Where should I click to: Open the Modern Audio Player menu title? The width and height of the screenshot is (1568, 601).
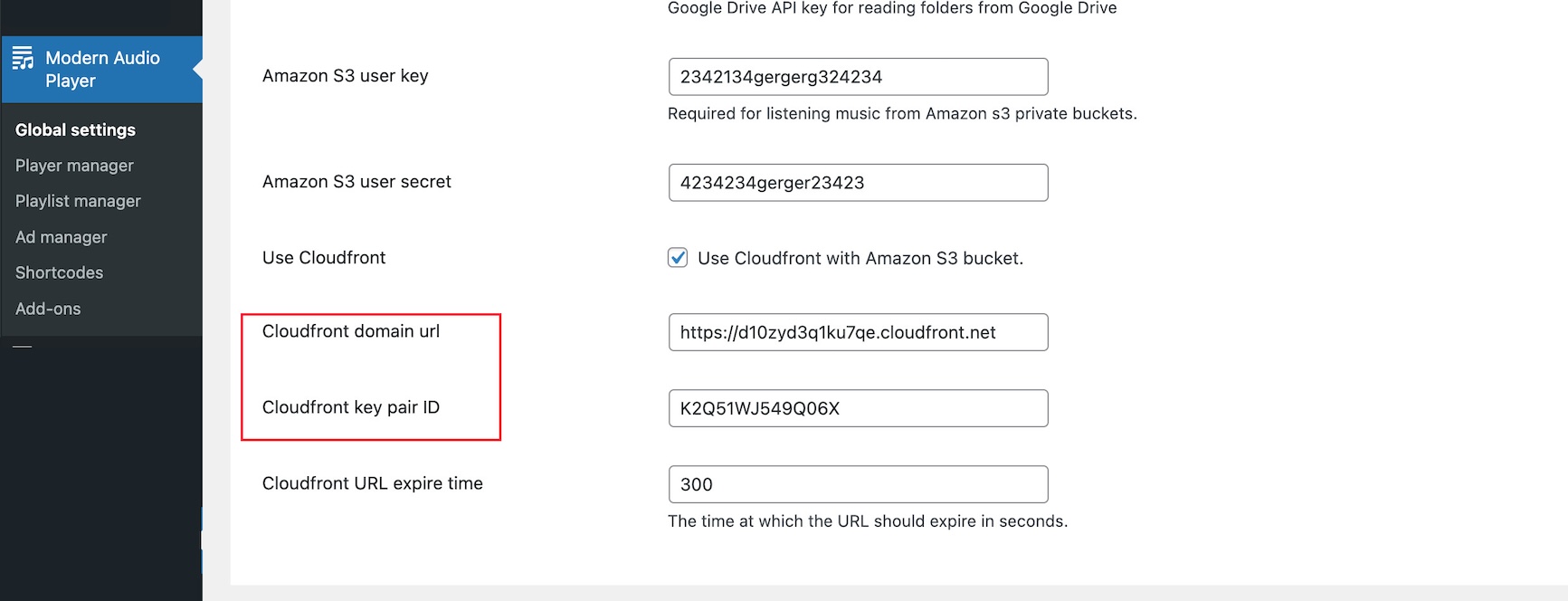(102, 69)
